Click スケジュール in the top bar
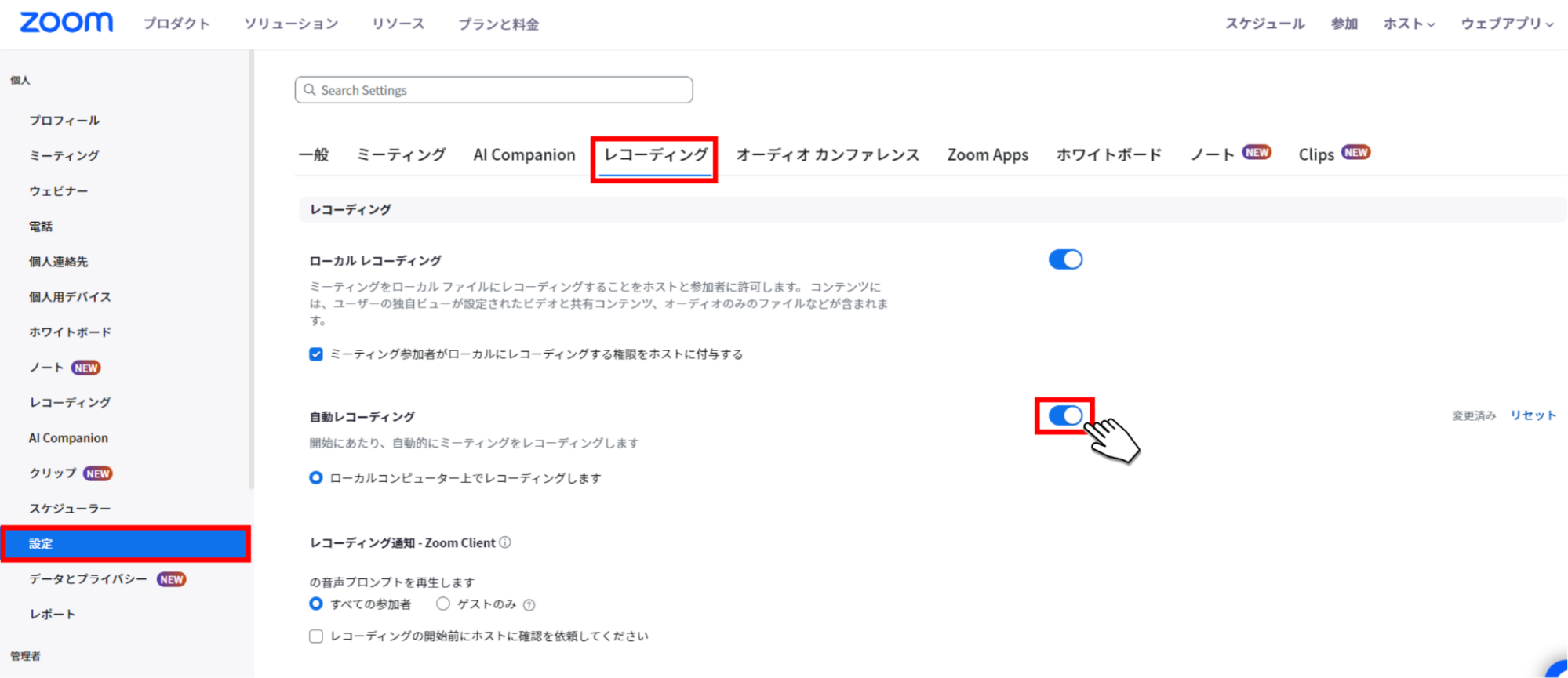 point(1265,24)
